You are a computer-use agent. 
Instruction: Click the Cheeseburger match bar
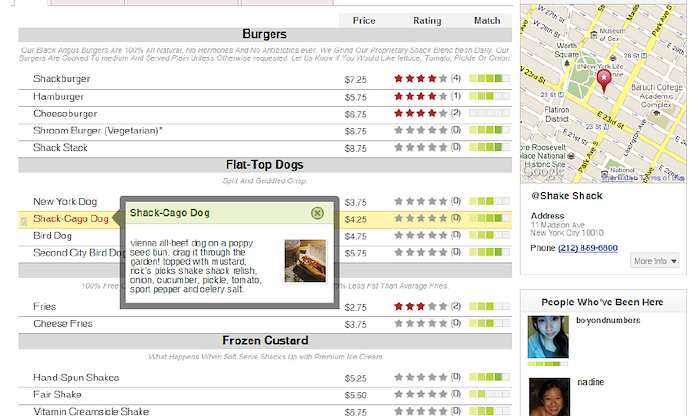[x=489, y=113]
